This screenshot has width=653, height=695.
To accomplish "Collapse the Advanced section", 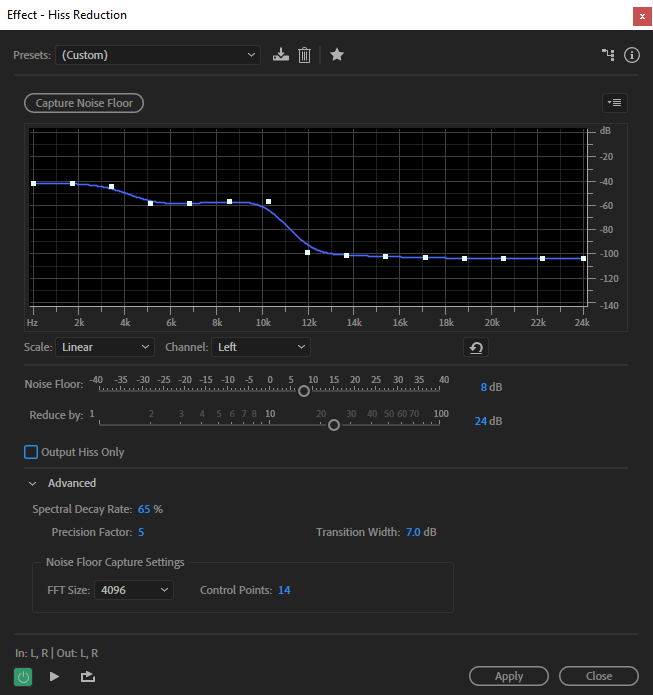I will [x=32, y=484].
